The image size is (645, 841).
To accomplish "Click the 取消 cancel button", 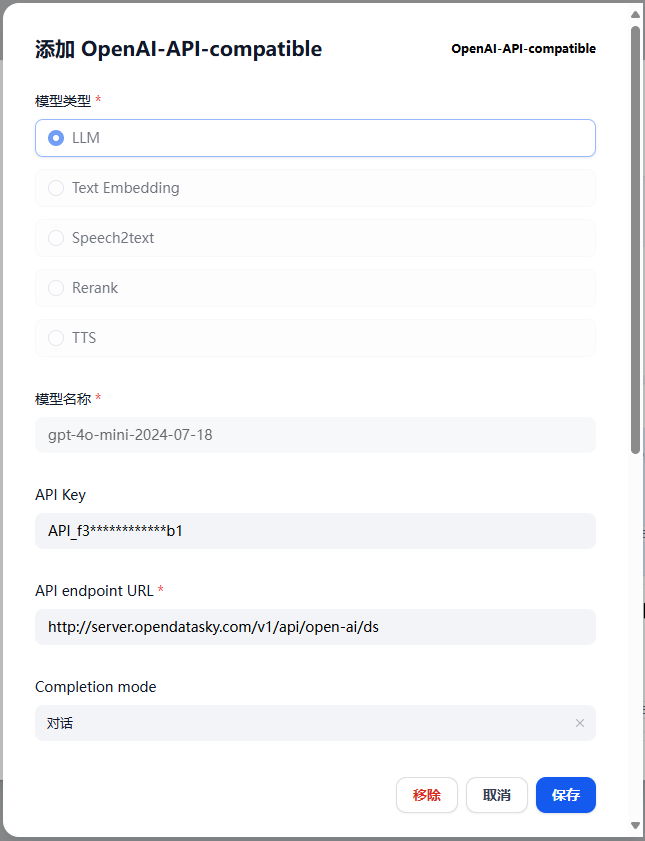I will 496,795.
